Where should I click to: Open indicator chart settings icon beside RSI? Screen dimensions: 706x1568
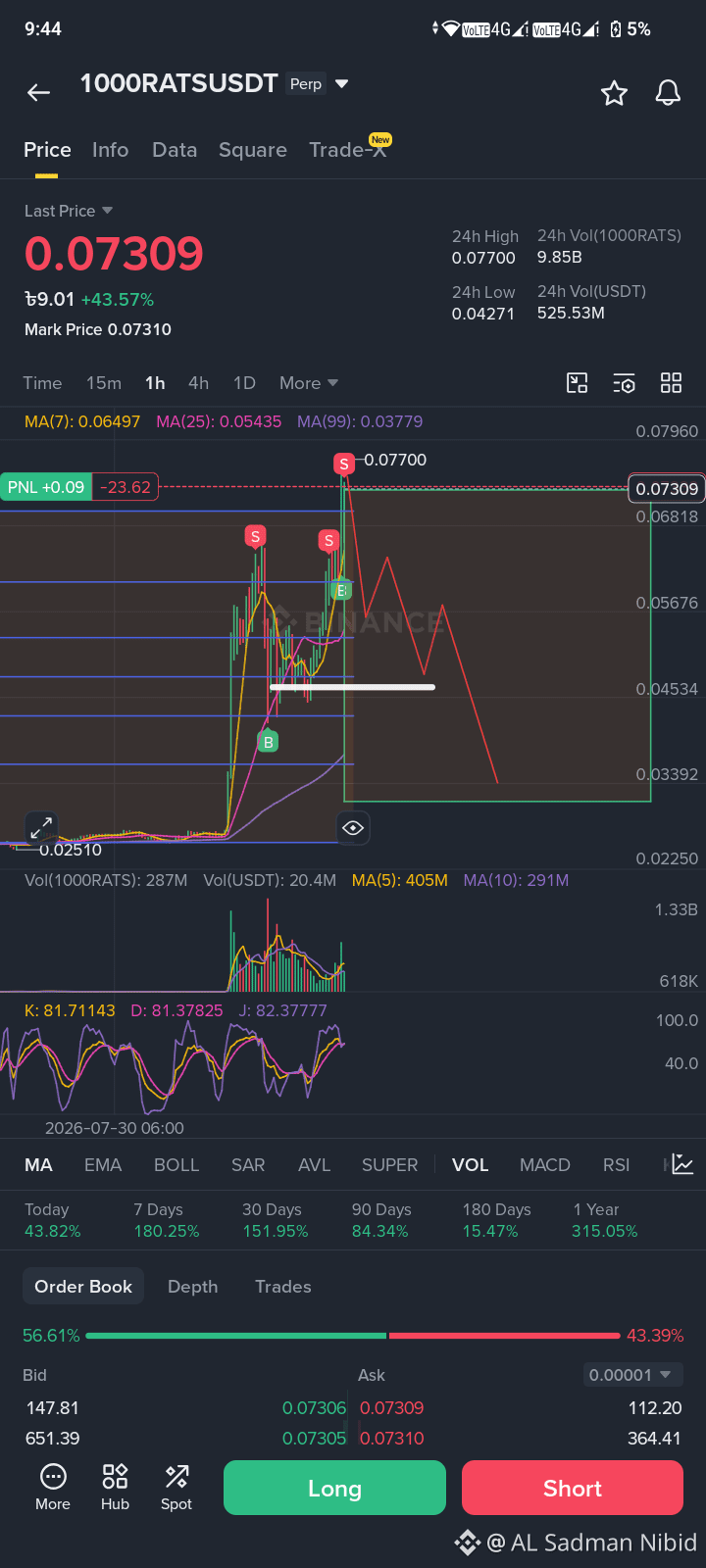pyautogui.click(x=682, y=1165)
